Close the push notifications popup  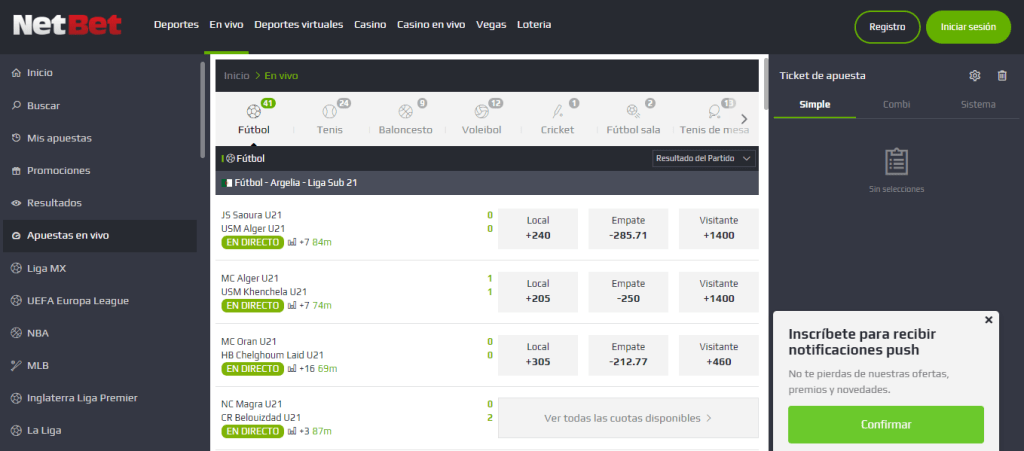[988, 320]
